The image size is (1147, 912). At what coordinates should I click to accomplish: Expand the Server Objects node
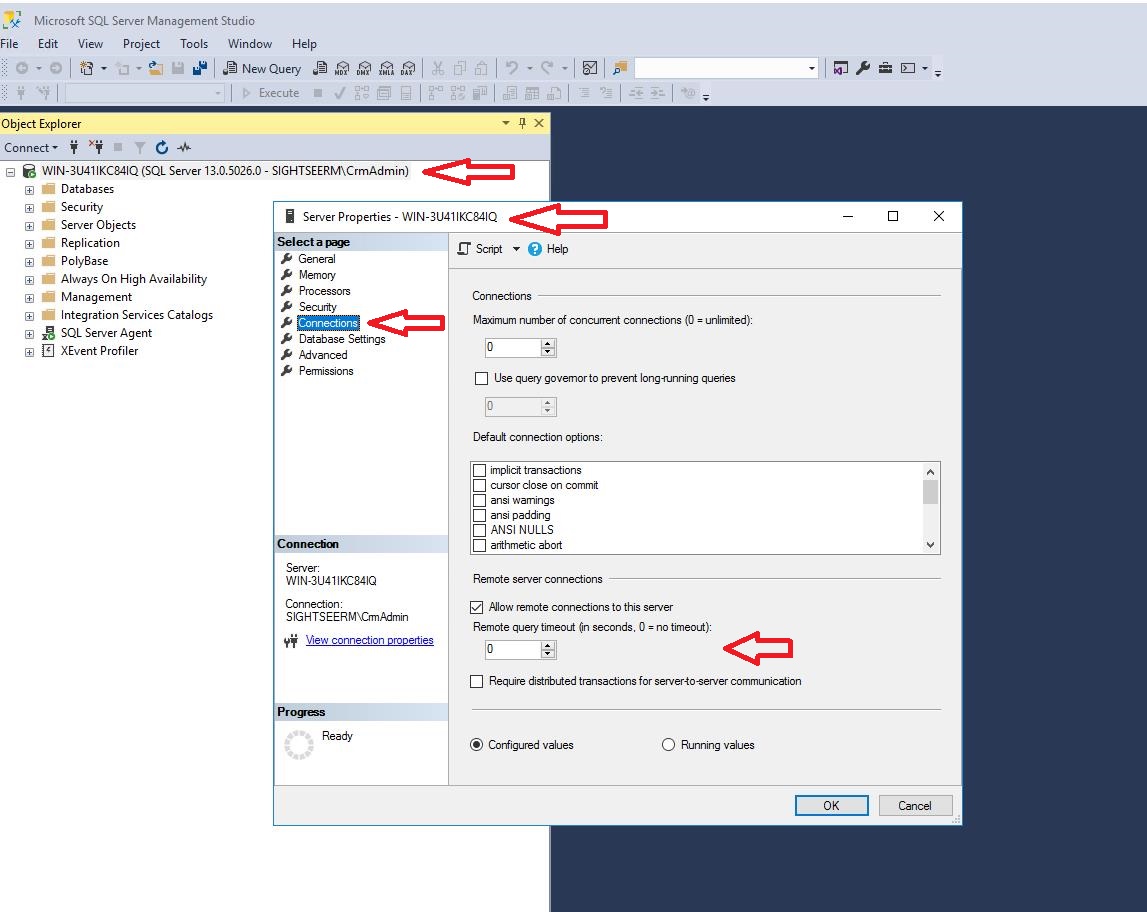click(29, 225)
